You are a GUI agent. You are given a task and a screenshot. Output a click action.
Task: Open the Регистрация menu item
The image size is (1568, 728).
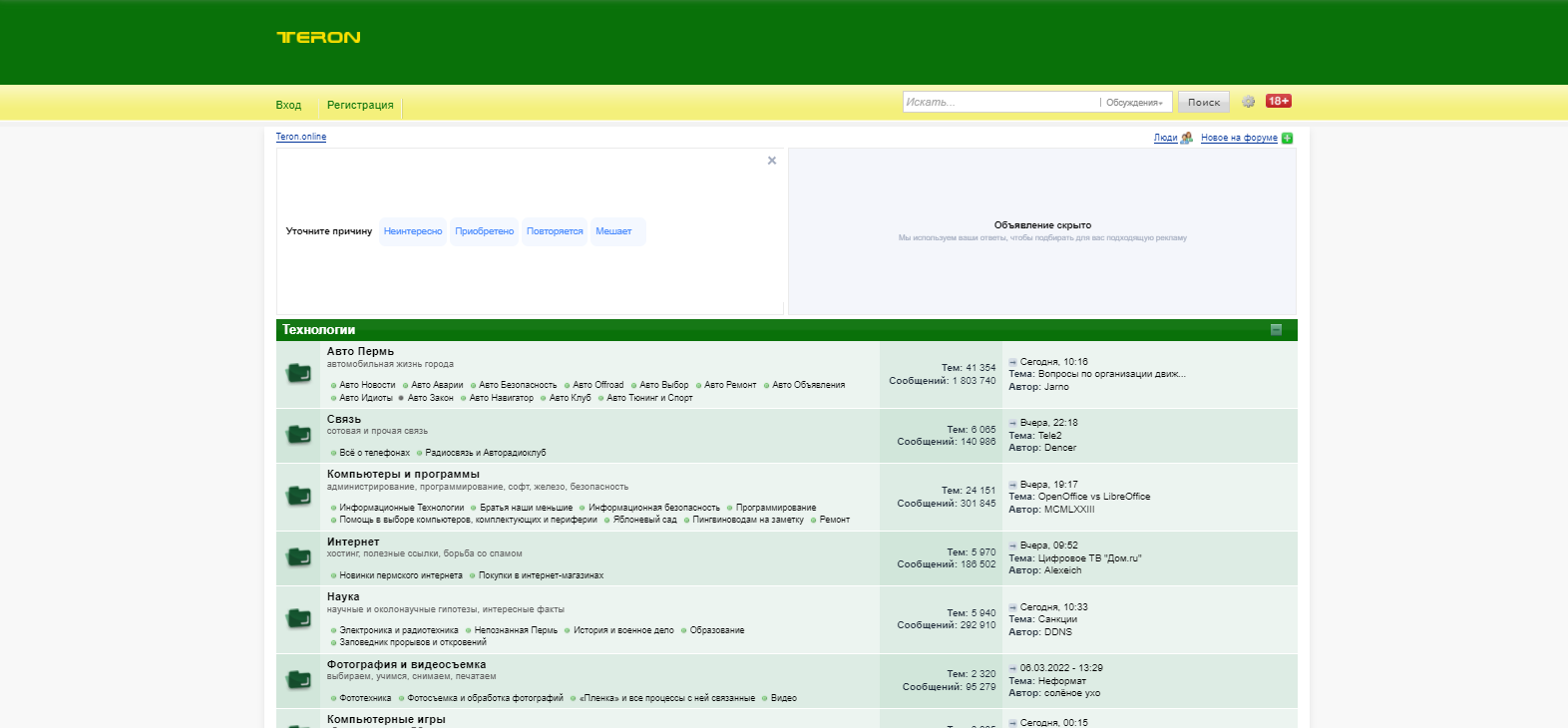[360, 105]
